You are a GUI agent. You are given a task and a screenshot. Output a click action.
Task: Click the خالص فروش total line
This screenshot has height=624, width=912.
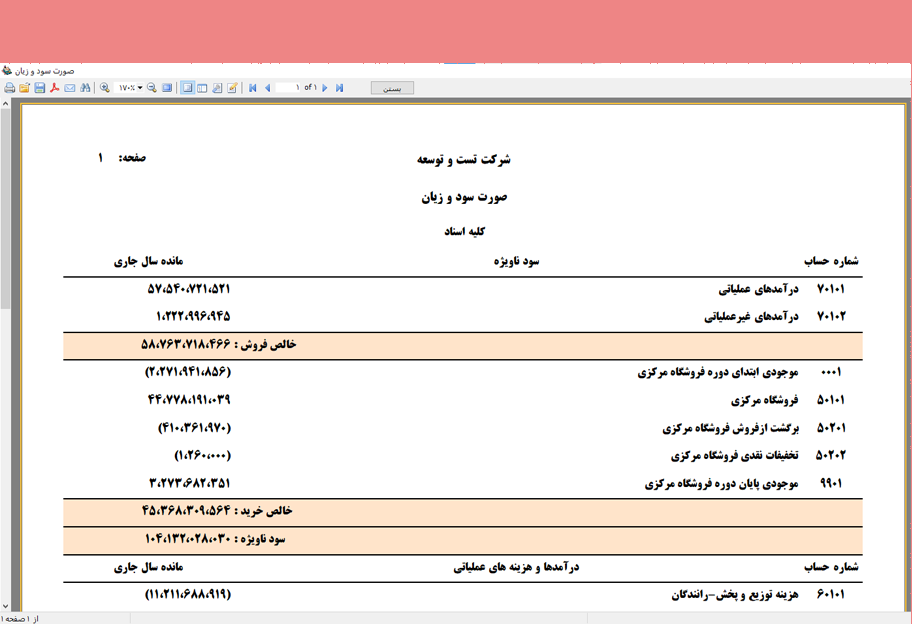click(463, 345)
